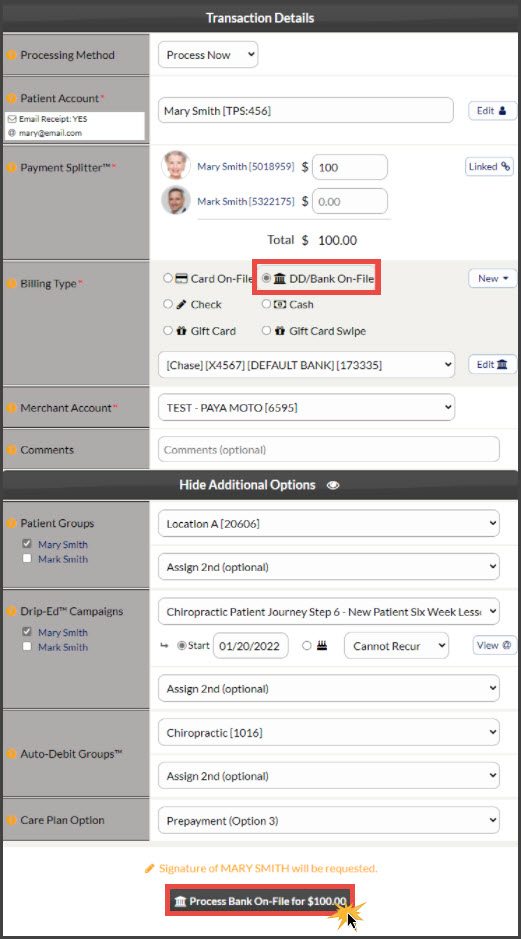Select the Card On-File billing type
The width and height of the screenshot is (521, 939).
[x=168, y=278]
